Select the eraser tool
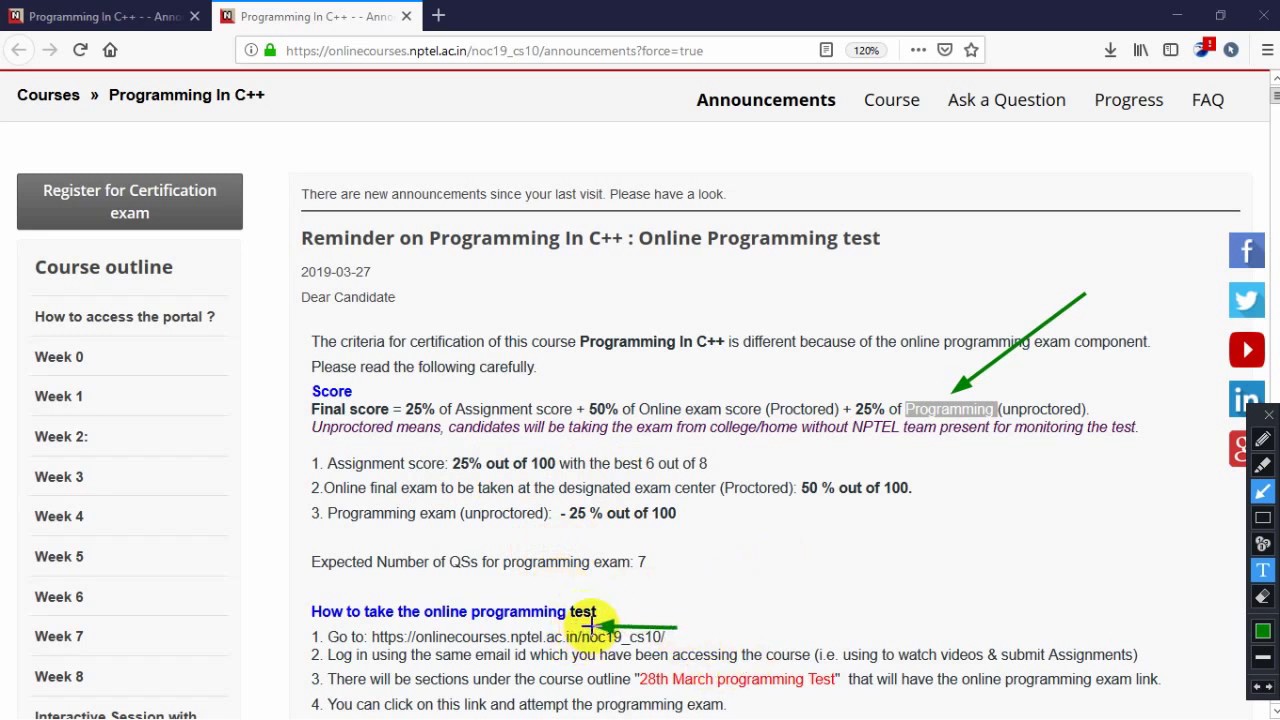The width and height of the screenshot is (1280, 720). (1262, 596)
